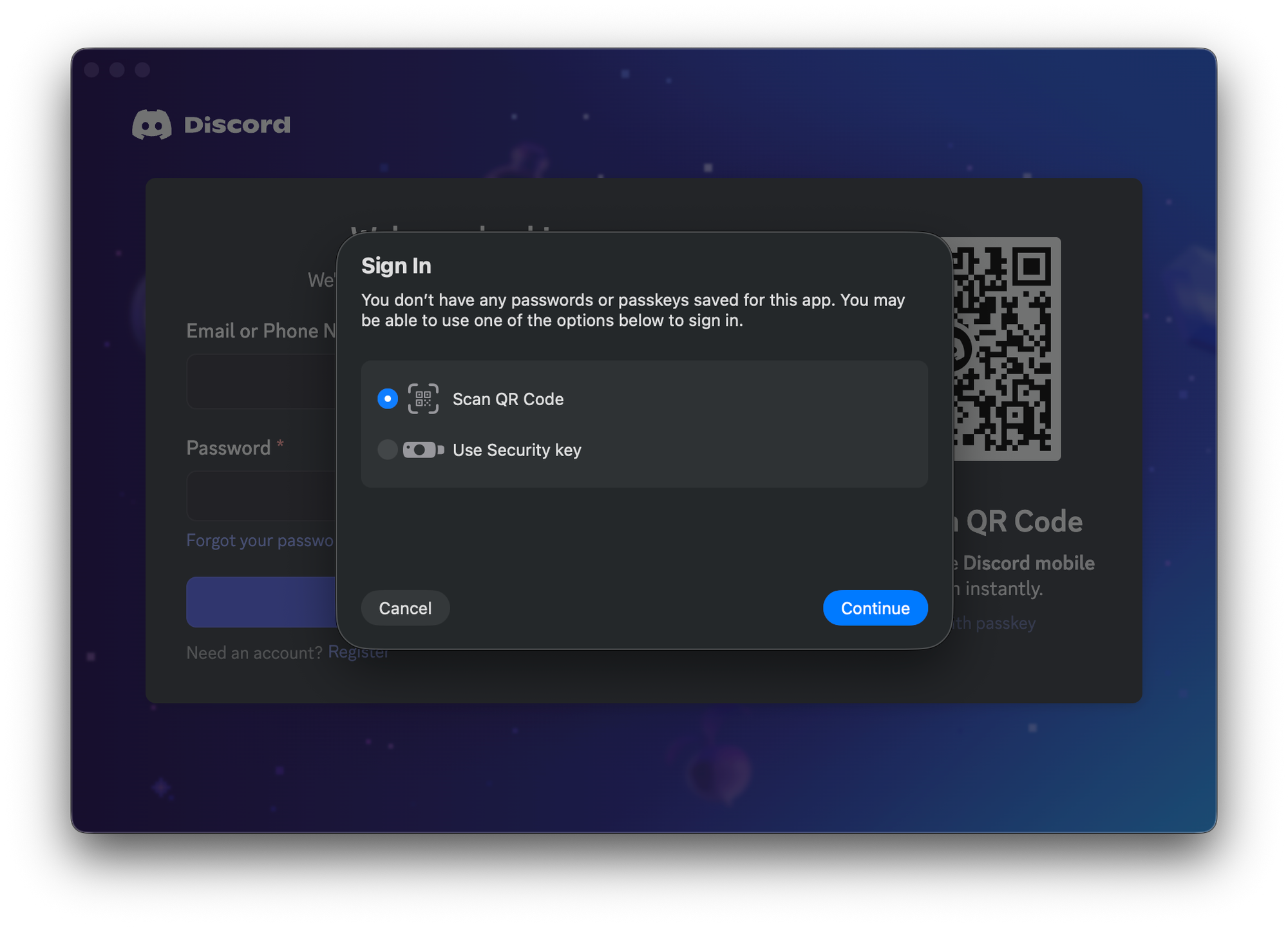Click the Discord logo icon
The height and width of the screenshot is (927, 1288).
pos(152,124)
